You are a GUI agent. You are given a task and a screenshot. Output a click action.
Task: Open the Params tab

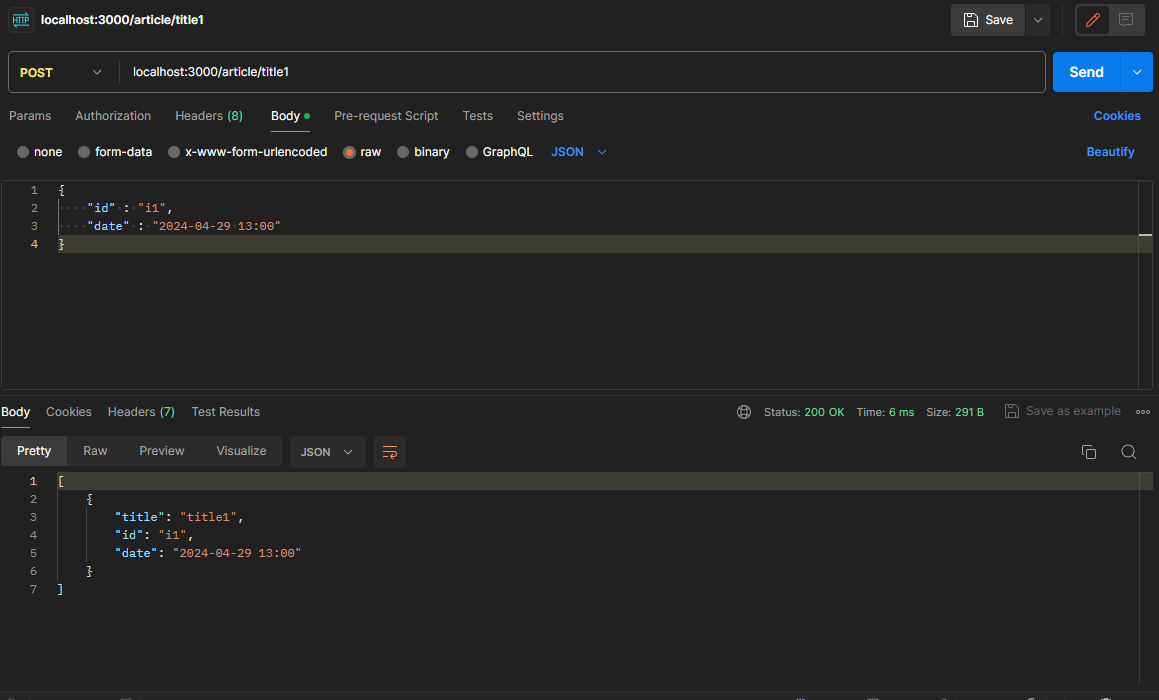[30, 116]
